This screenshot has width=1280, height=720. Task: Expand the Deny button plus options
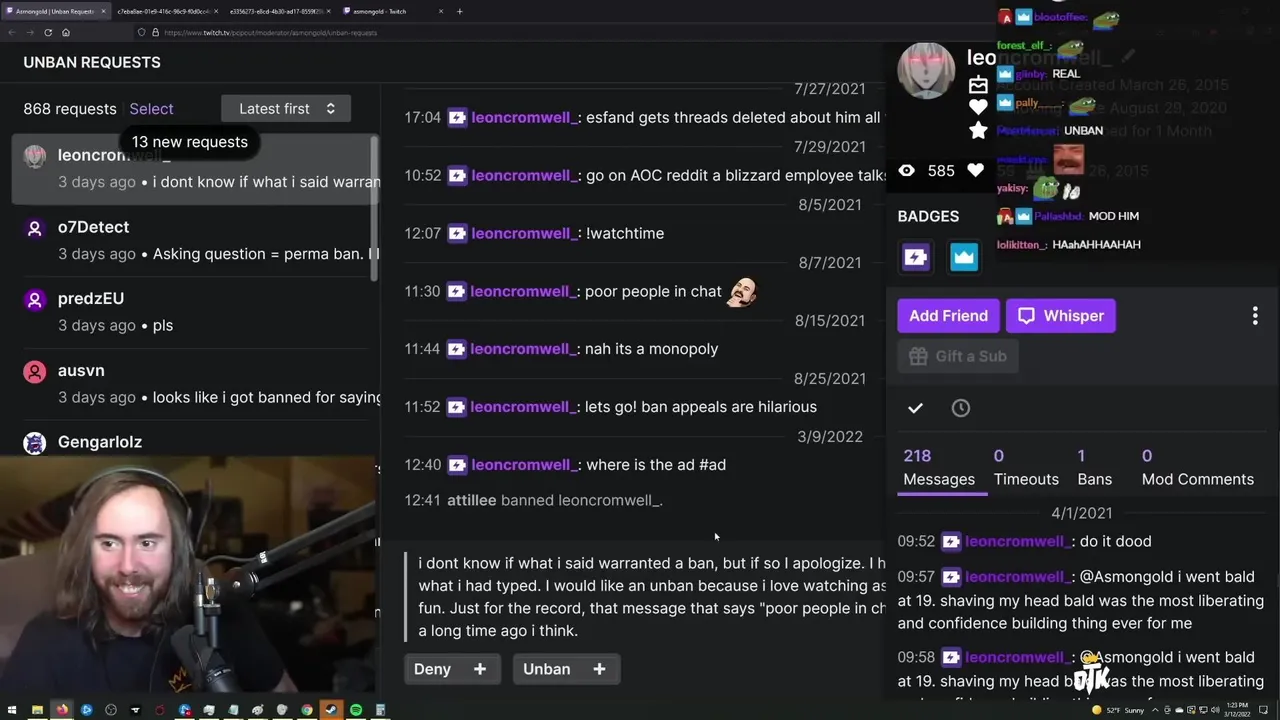tap(480, 669)
